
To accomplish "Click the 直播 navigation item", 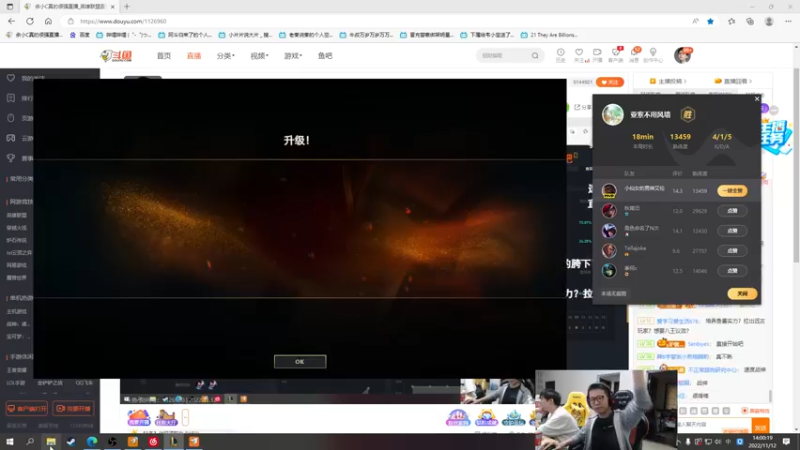I will point(194,56).
